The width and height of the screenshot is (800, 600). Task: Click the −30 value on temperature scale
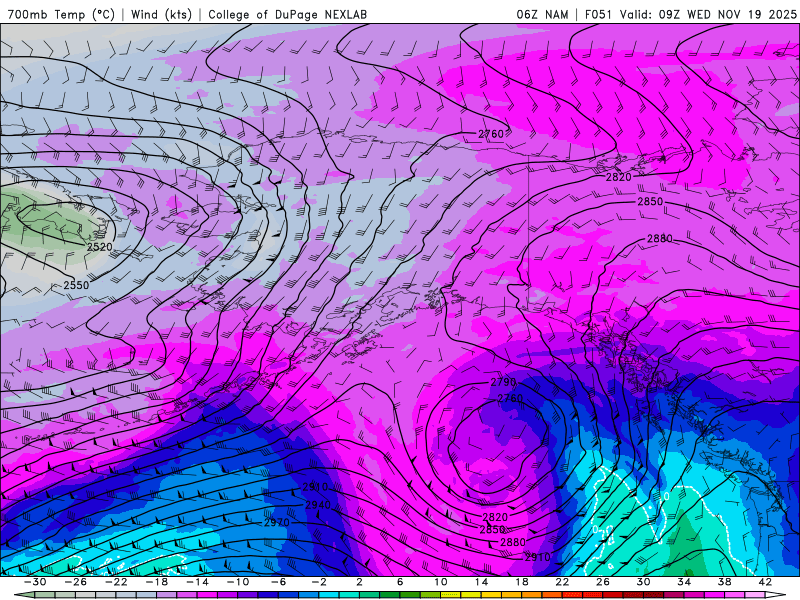point(35,582)
